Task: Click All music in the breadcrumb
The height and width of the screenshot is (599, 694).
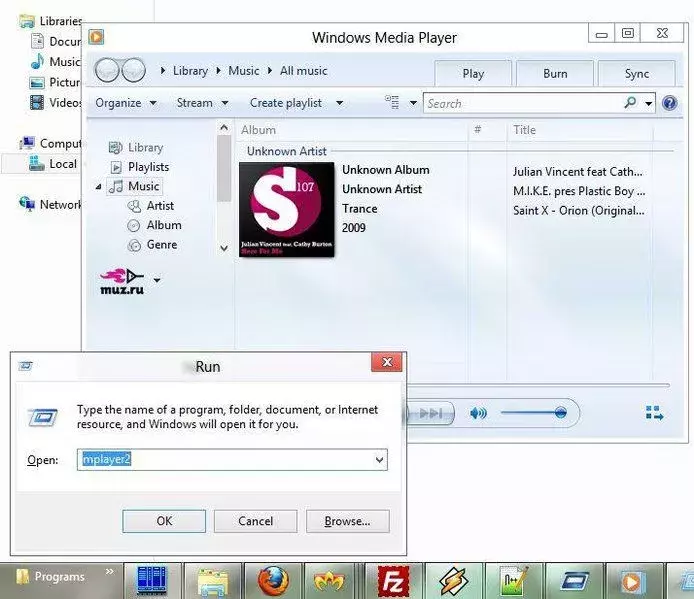Action: (303, 71)
